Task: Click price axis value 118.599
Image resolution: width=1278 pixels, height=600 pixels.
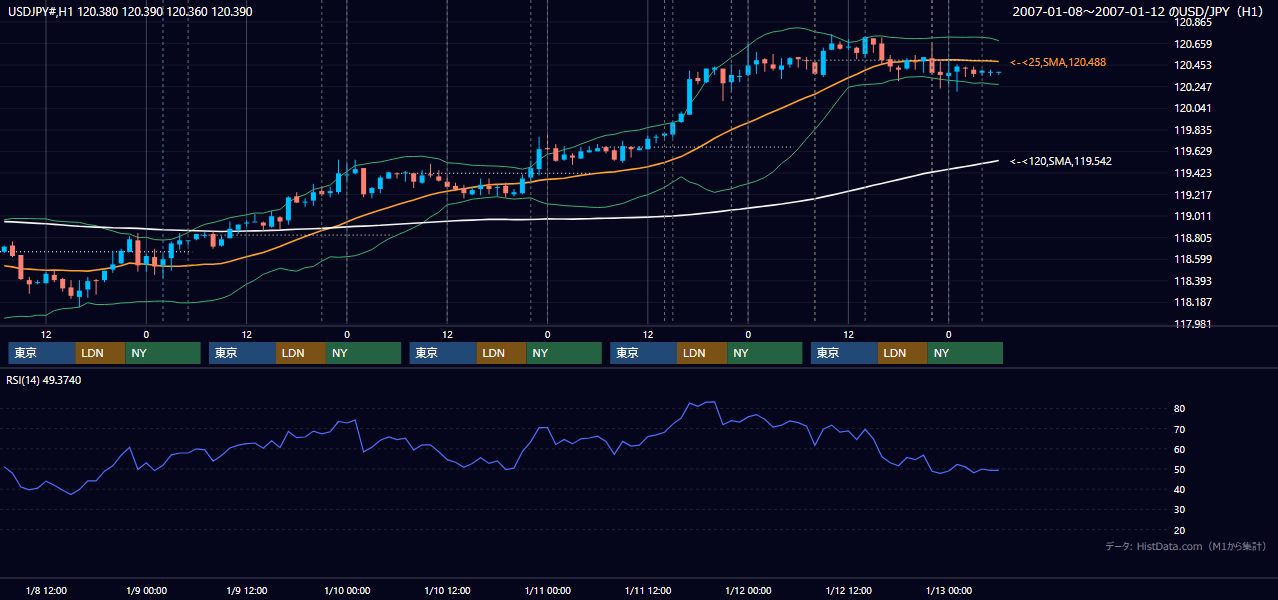Action: [1194, 260]
